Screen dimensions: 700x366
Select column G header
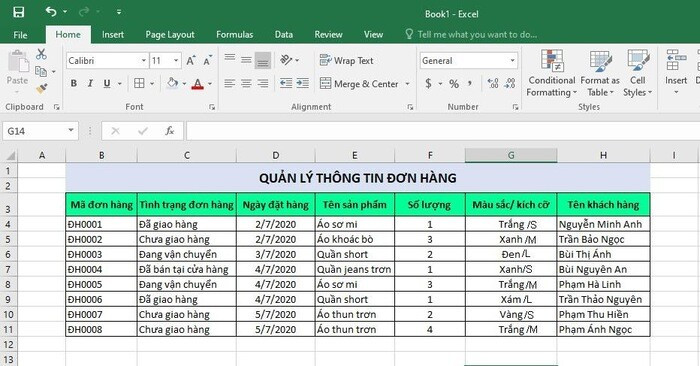[x=511, y=155]
